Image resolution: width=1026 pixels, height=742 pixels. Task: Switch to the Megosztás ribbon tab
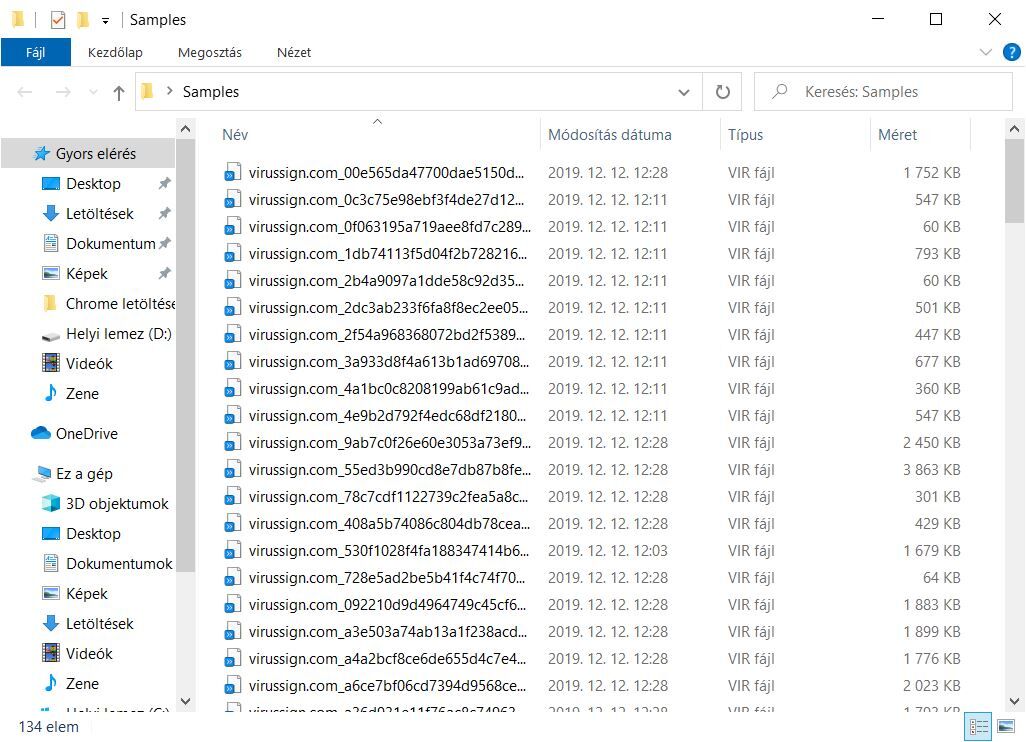pos(209,52)
